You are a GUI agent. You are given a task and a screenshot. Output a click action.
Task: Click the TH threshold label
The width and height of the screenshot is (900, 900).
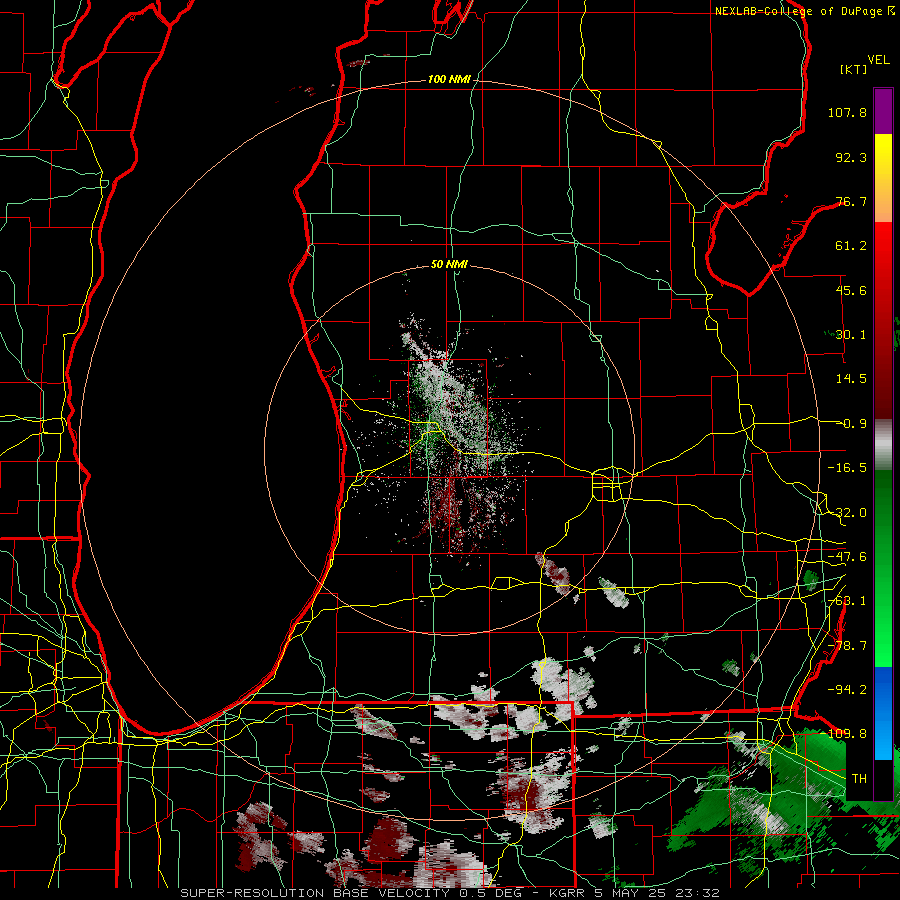tap(859, 779)
